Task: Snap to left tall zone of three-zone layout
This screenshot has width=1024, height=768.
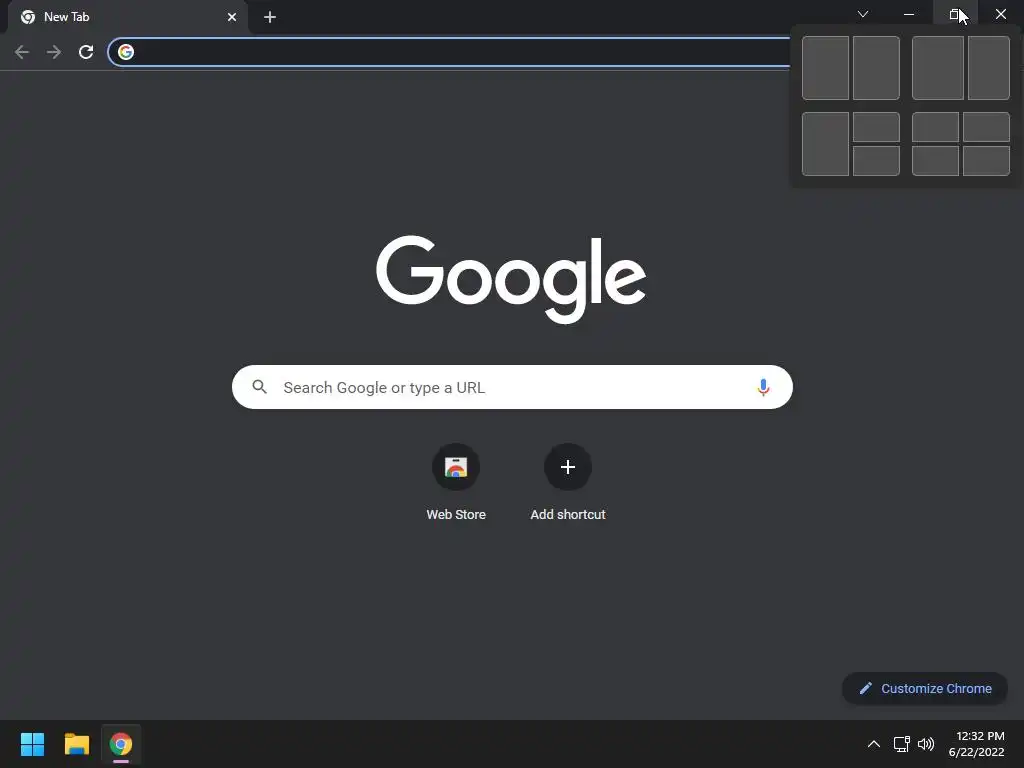Action: coord(825,144)
